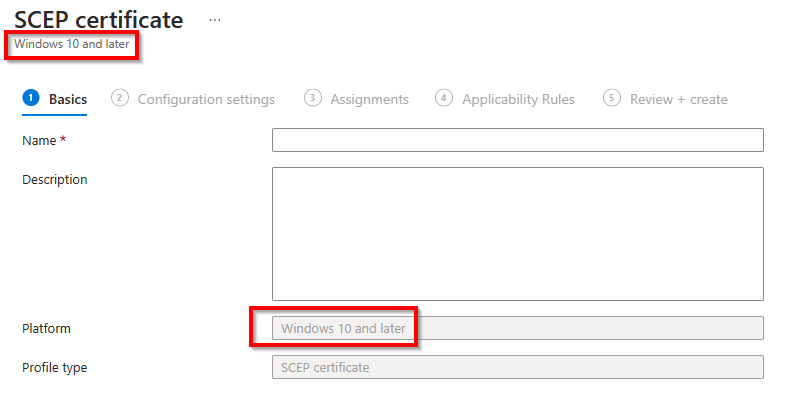The width and height of the screenshot is (786, 403).
Task: Go to Configuration settings step
Action: tap(193, 99)
